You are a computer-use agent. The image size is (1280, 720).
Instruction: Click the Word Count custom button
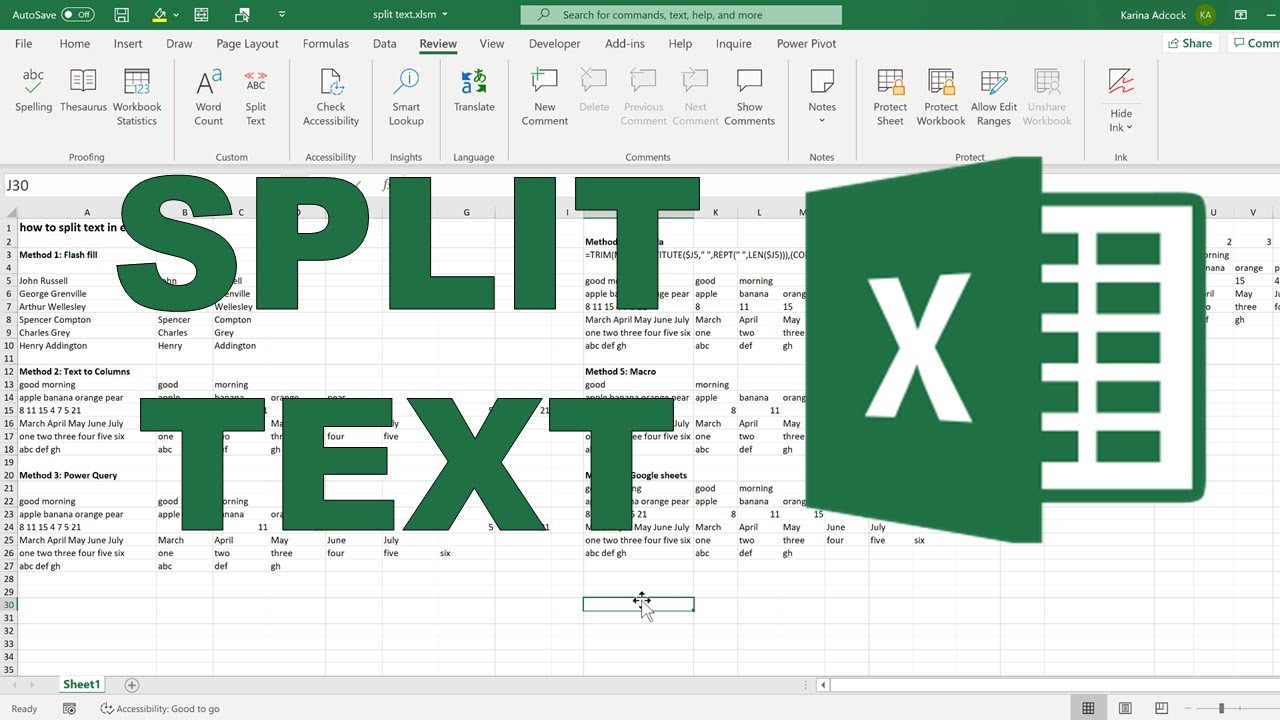pos(209,98)
